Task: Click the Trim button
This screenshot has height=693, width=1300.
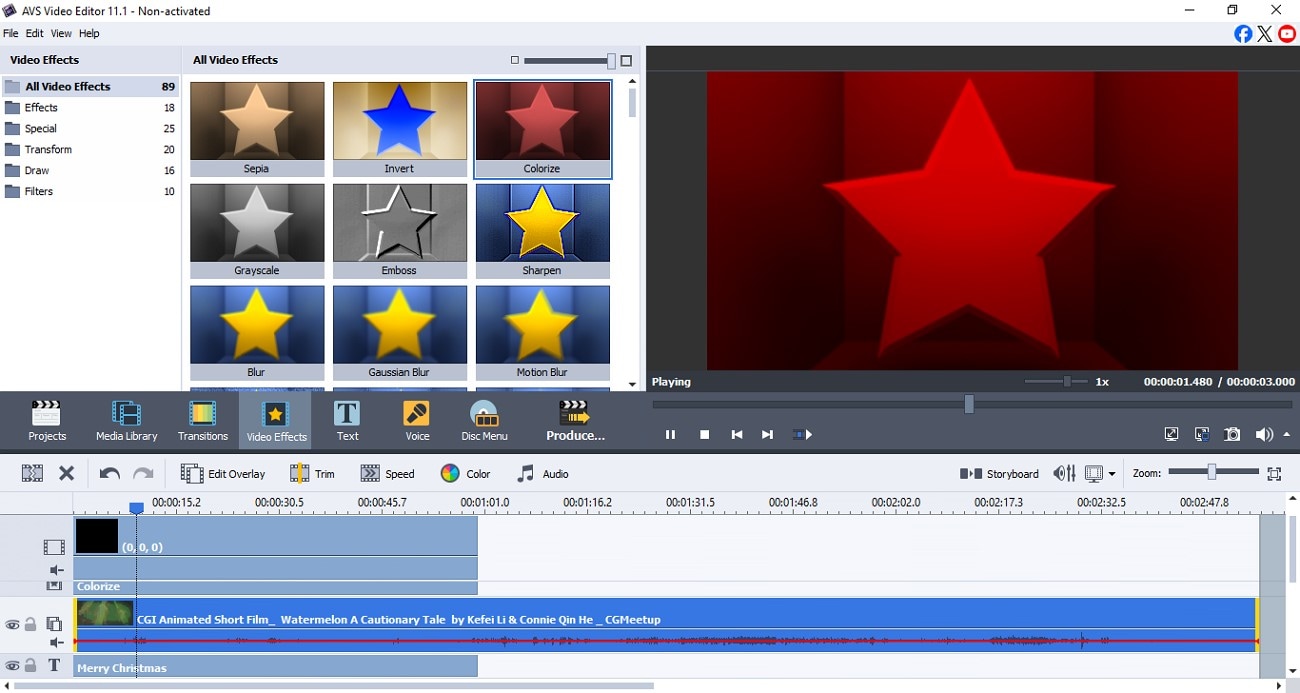Action: pyautogui.click(x=312, y=474)
